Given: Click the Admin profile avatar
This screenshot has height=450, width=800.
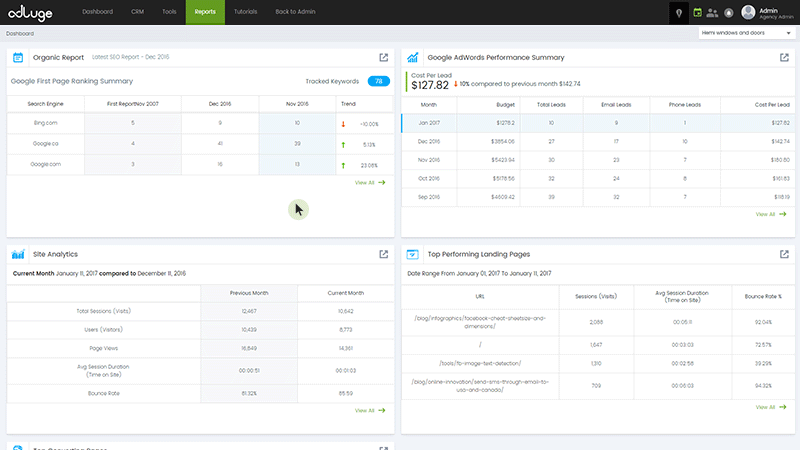Looking at the screenshot, I should click(x=748, y=12).
